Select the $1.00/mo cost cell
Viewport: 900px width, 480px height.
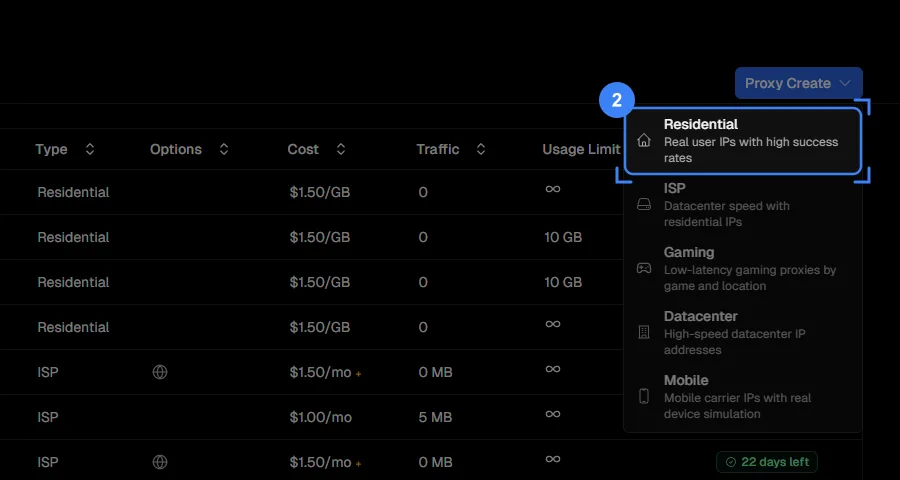coord(320,417)
